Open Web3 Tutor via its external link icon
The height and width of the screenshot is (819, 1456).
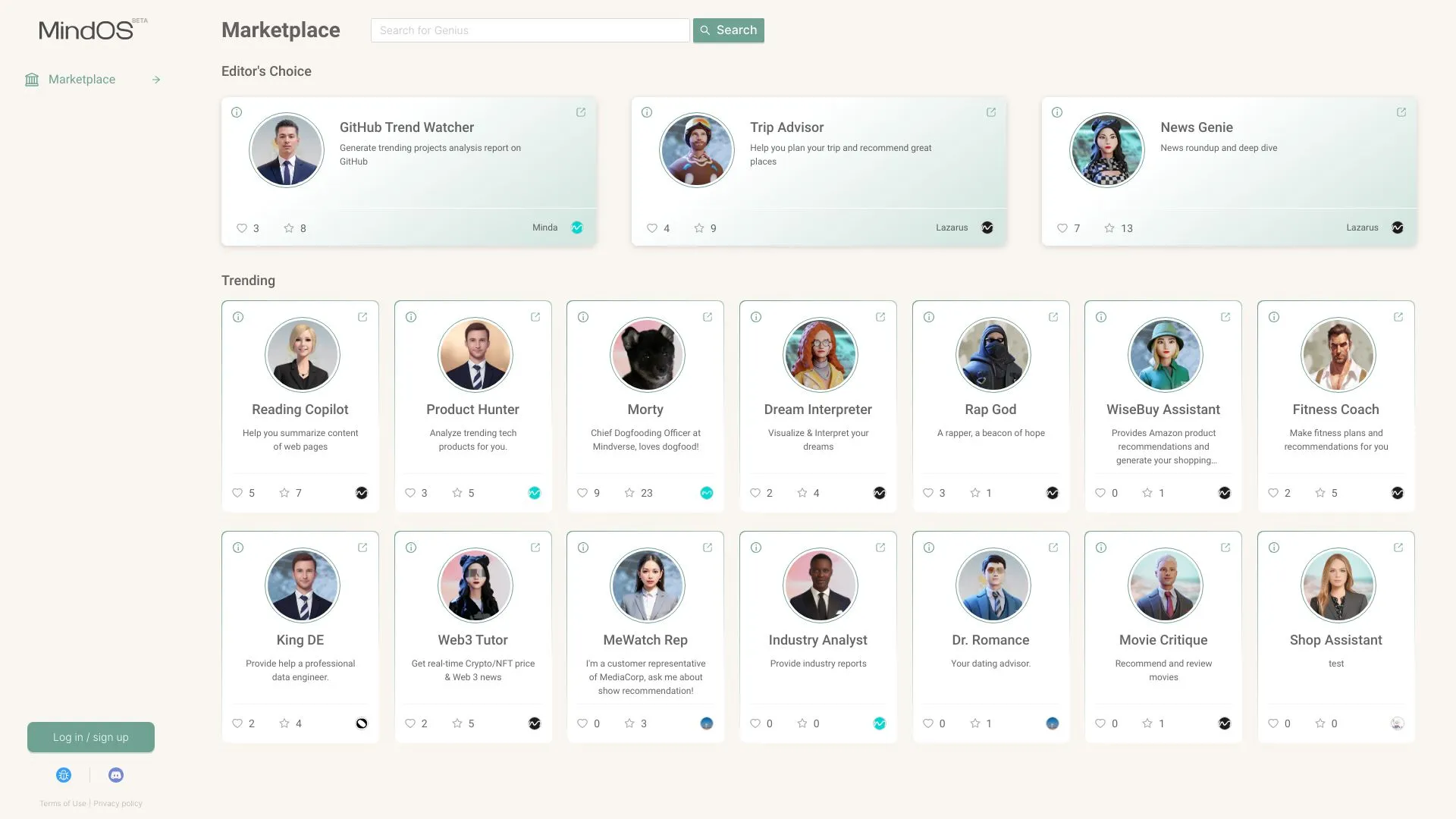coord(535,548)
